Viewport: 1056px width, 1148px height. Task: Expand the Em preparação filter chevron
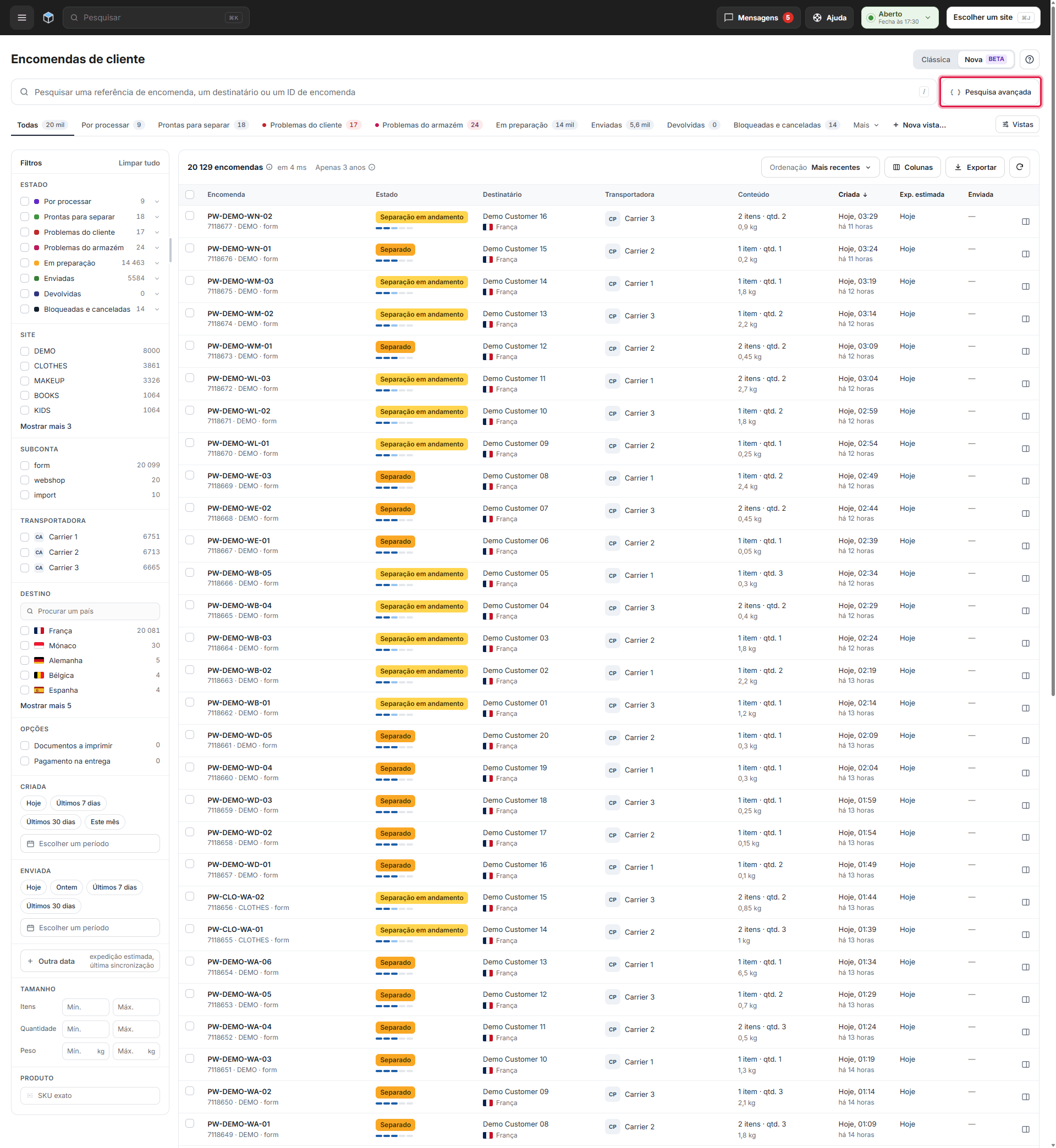pyautogui.click(x=157, y=263)
